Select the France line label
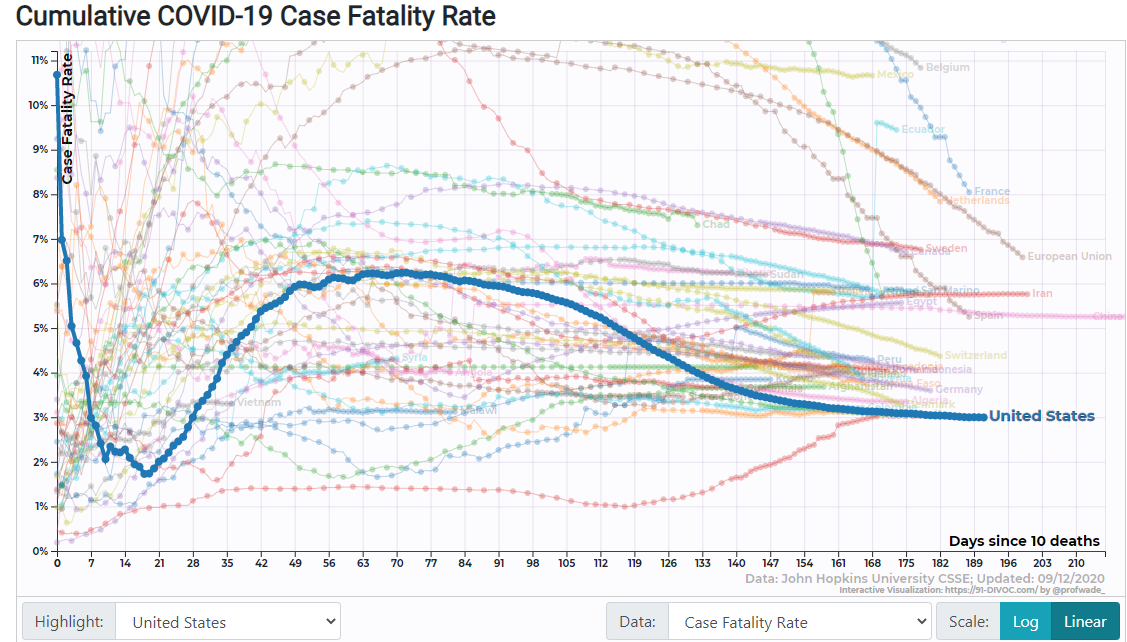Image resolution: width=1127 pixels, height=642 pixels. 992,192
